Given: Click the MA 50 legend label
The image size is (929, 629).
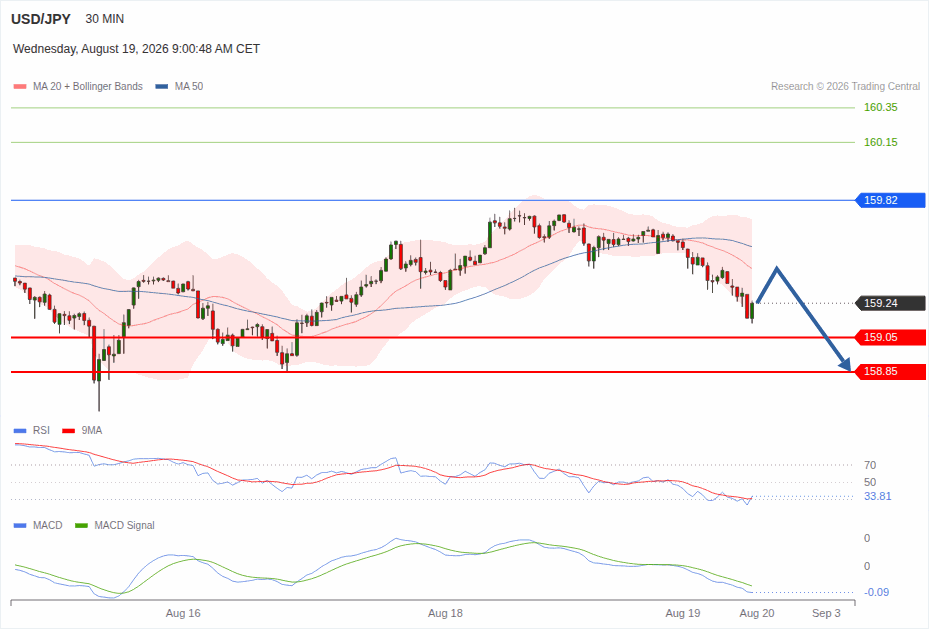Looking at the screenshot, I should 188,86.
